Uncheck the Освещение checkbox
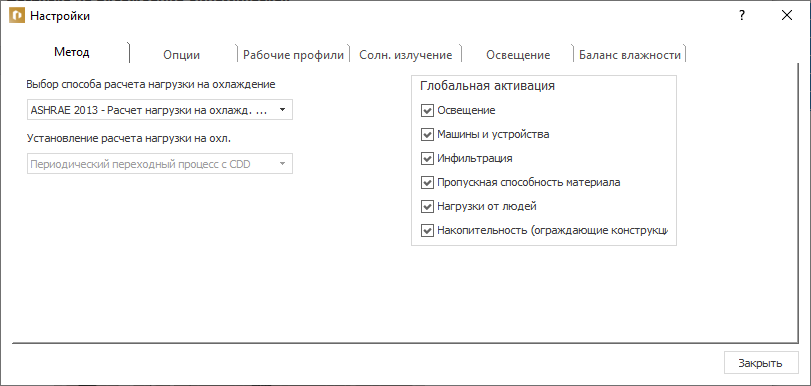The image size is (811, 386). pos(427,110)
